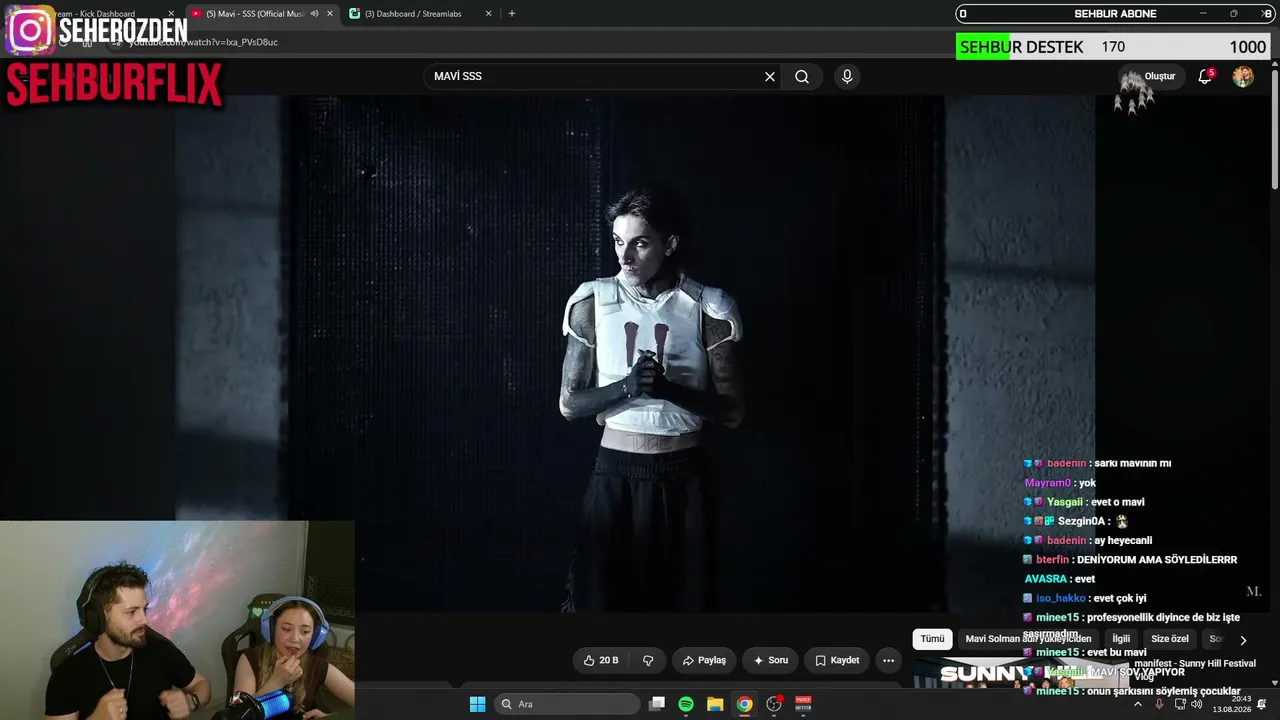This screenshot has width=1280, height=720.
Task: Open the taskbar clock showing 20:43
Action: pyautogui.click(x=1231, y=704)
